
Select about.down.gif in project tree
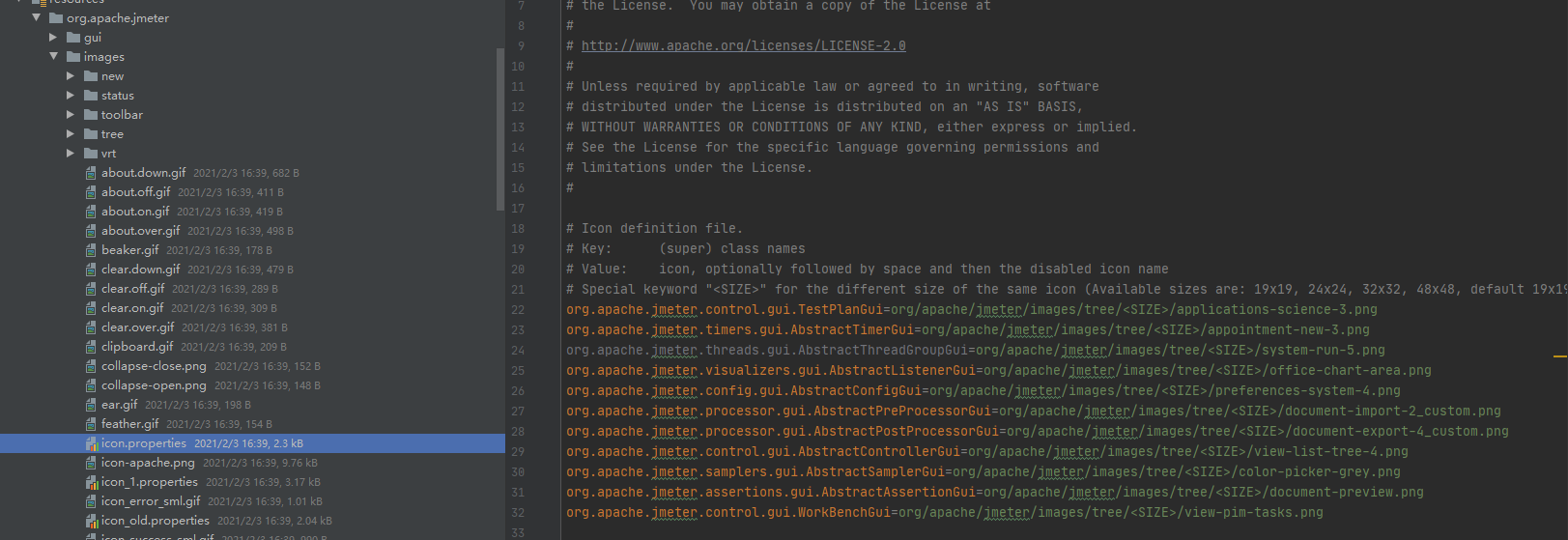(x=143, y=173)
